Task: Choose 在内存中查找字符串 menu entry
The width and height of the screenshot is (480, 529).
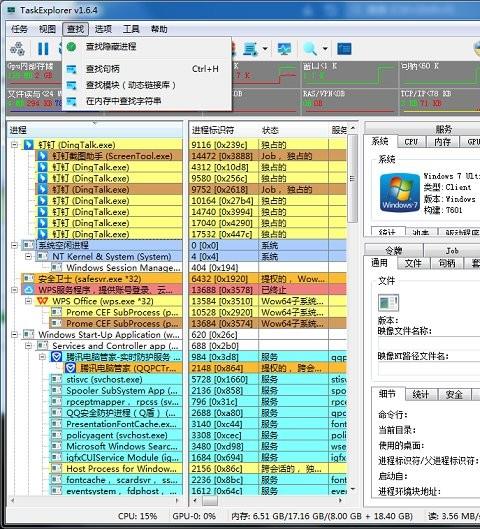Action: 147,101
